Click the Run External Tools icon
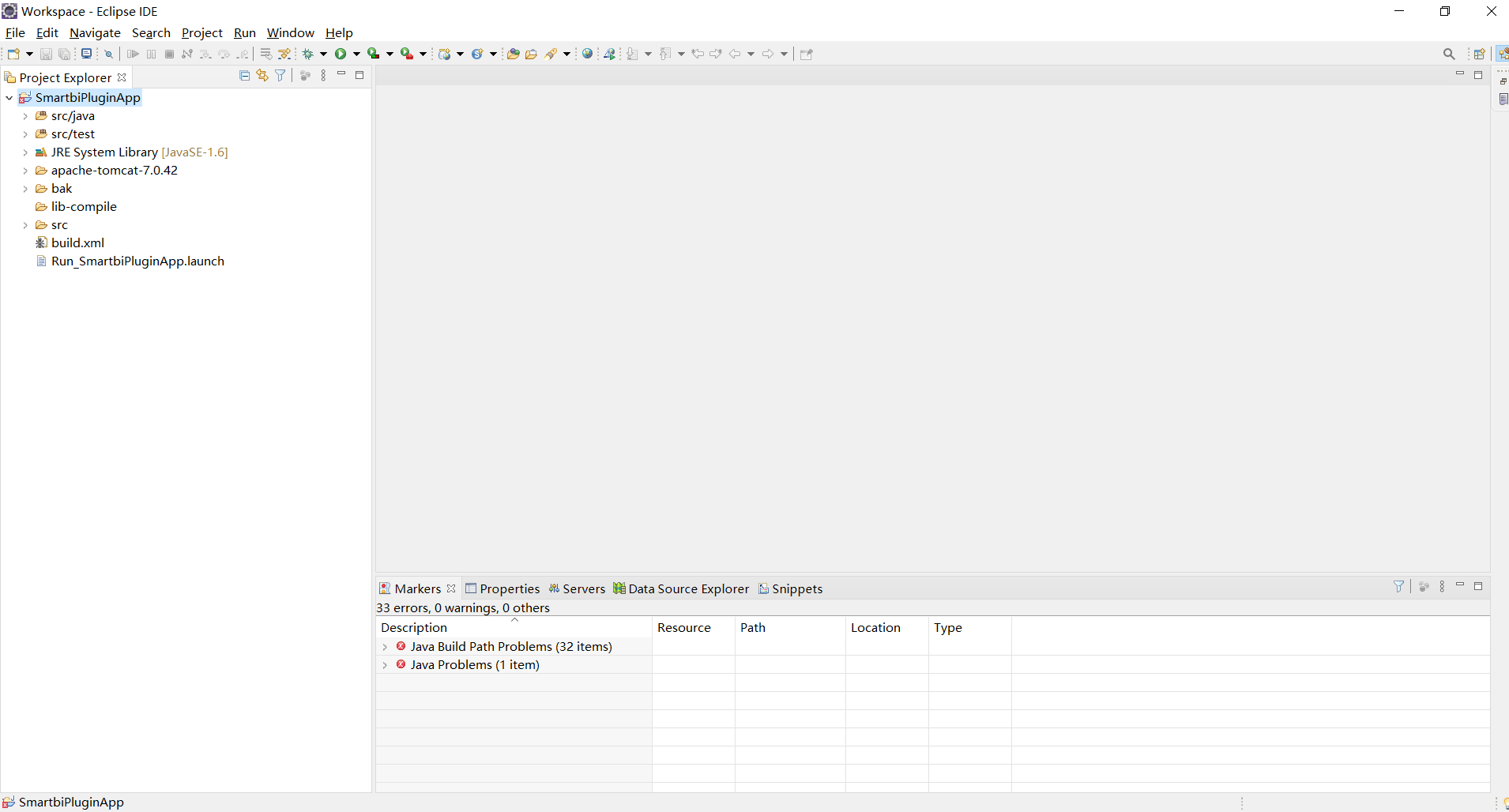1509x812 pixels. tap(407, 54)
